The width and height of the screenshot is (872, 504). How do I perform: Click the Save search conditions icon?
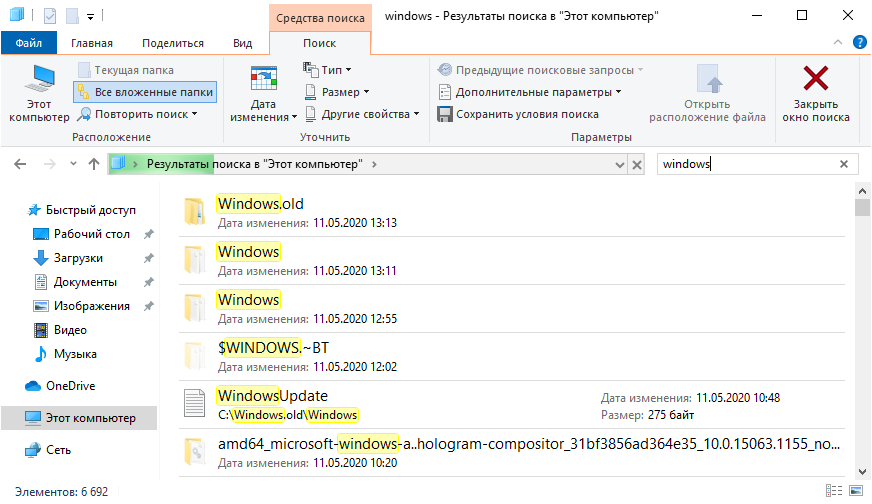pos(446,114)
